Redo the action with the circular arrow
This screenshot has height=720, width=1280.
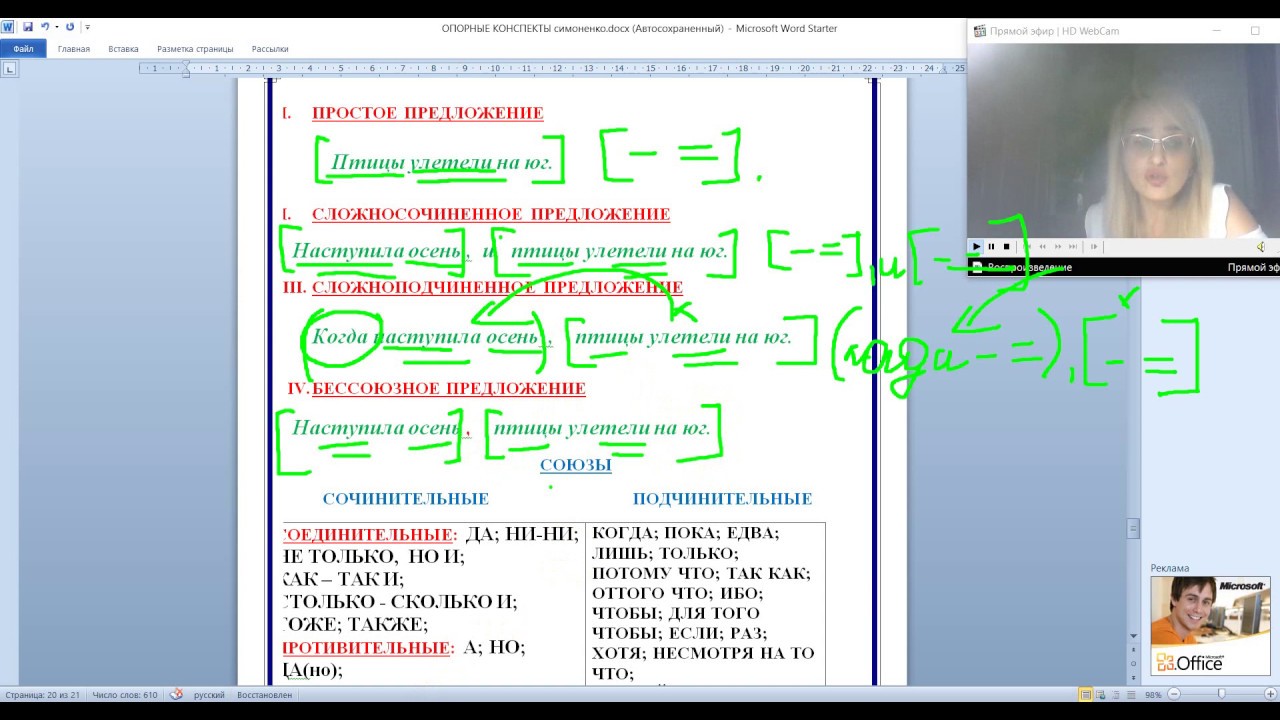(70, 27)
